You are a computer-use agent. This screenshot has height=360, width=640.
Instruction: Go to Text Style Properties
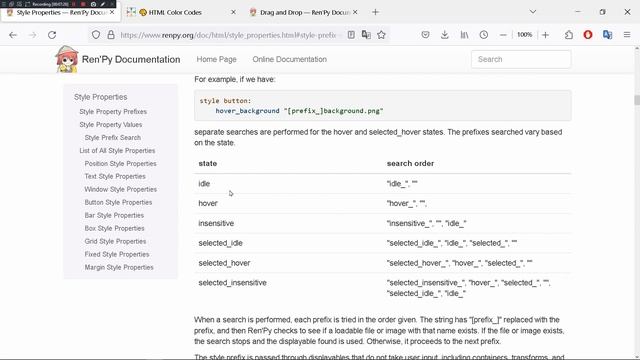[x=115, y=176]
